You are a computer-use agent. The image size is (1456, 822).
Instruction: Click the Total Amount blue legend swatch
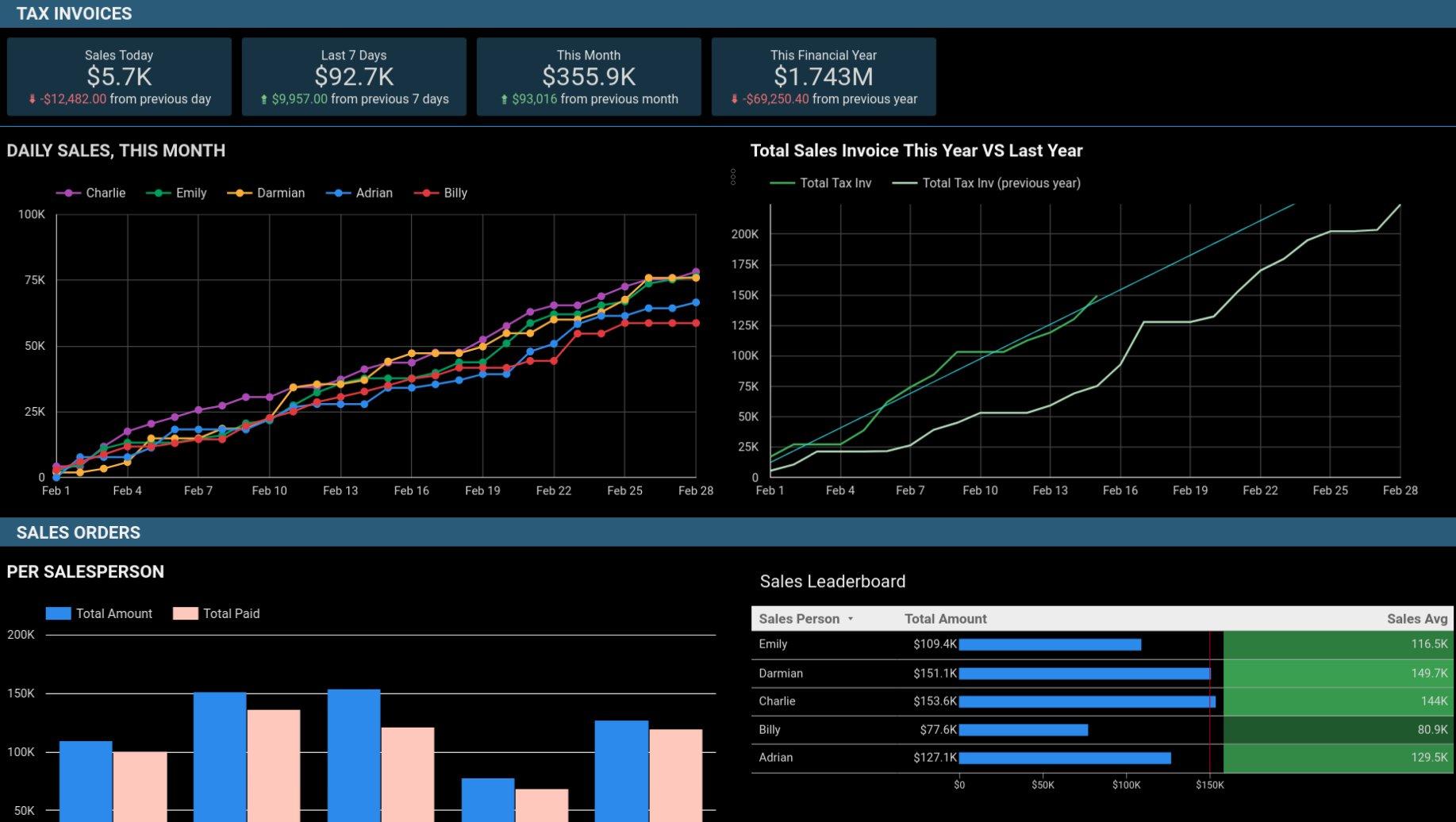59,613
